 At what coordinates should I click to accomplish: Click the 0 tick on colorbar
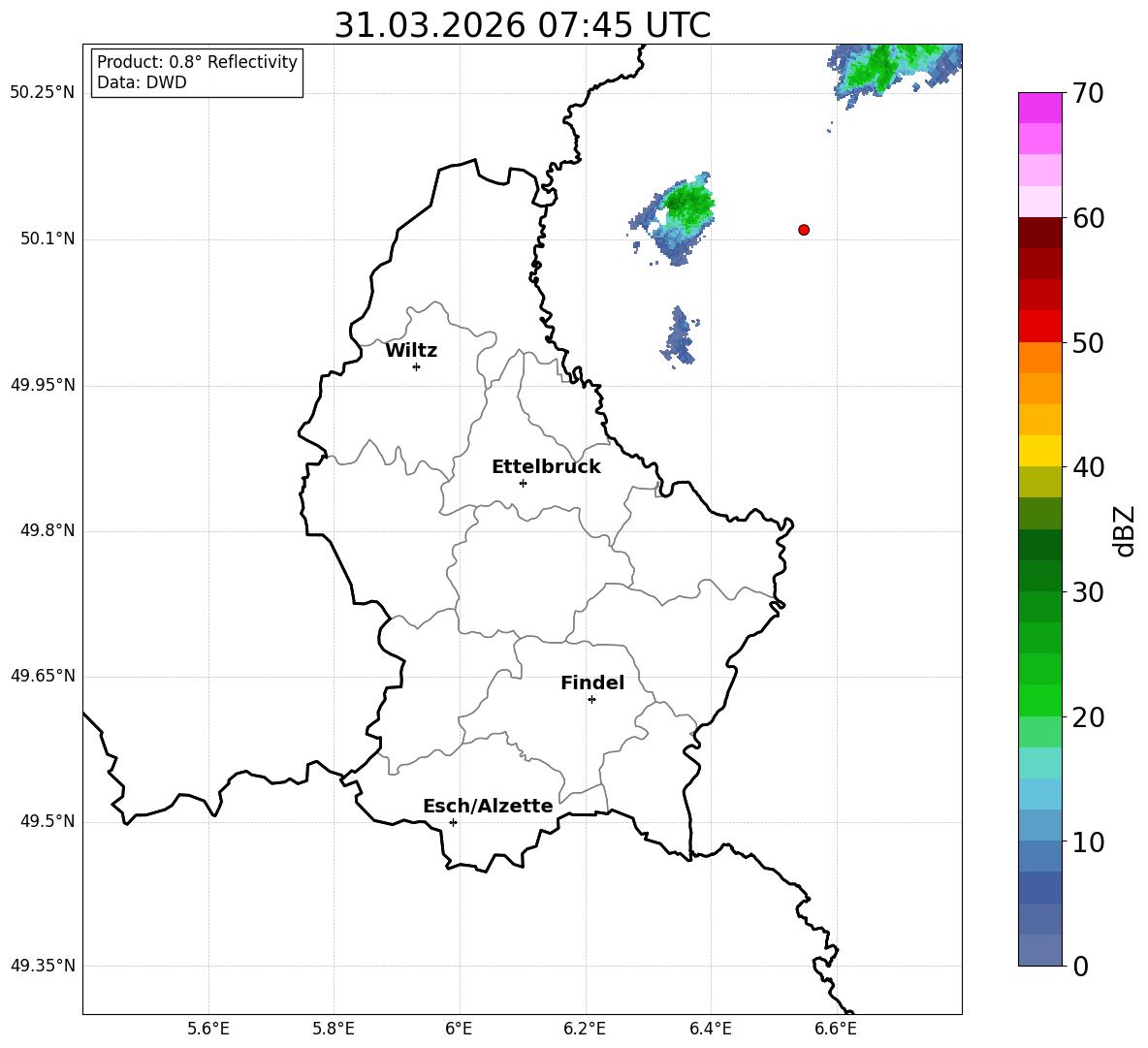pos(1080,966)
